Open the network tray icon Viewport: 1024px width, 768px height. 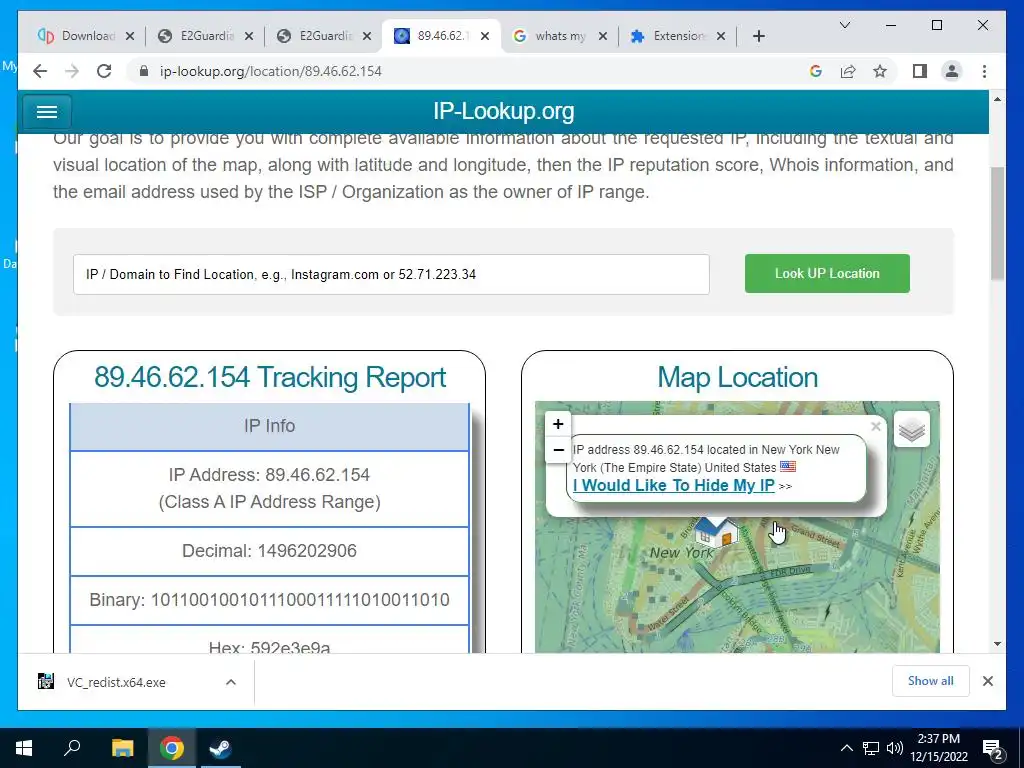(871, 748)
